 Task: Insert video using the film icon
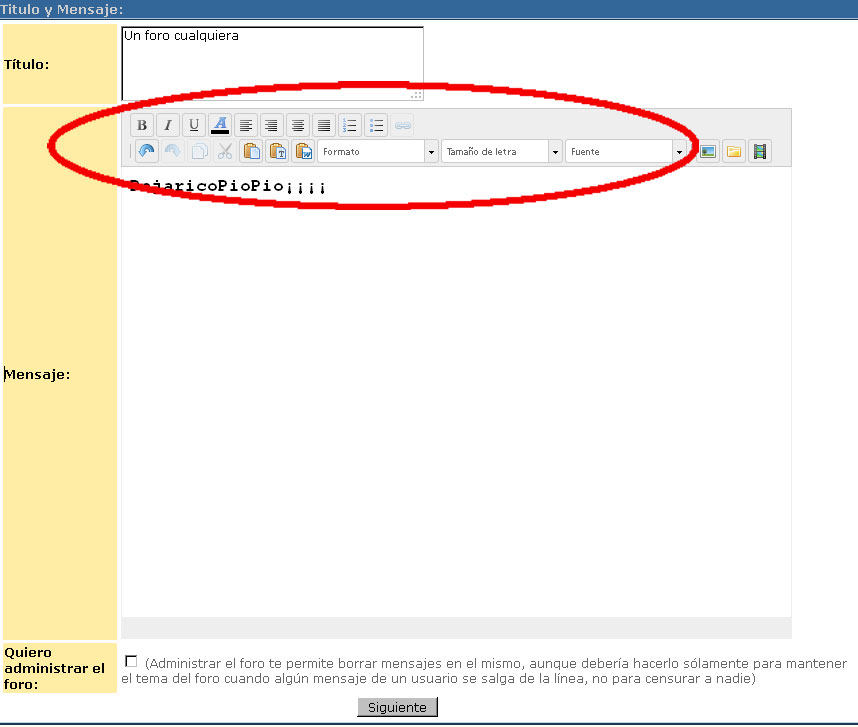[760, 151]
